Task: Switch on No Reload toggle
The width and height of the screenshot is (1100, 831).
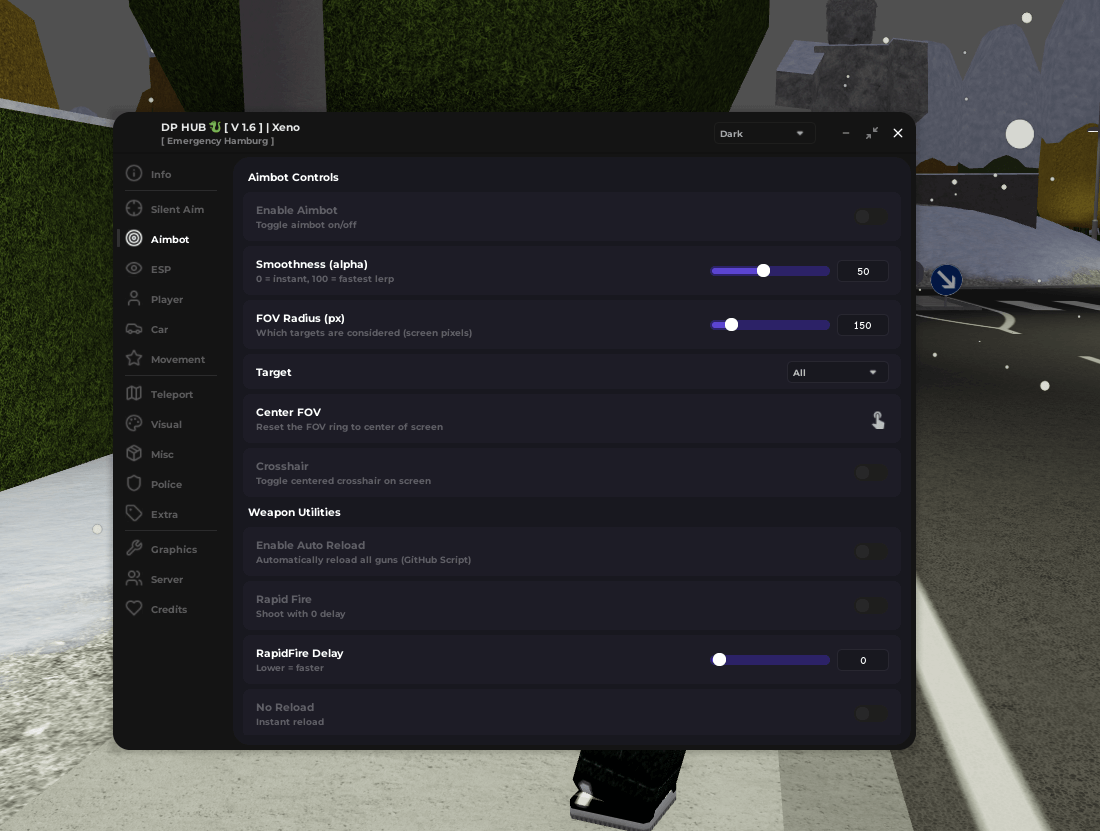Action: coord(871,715)
